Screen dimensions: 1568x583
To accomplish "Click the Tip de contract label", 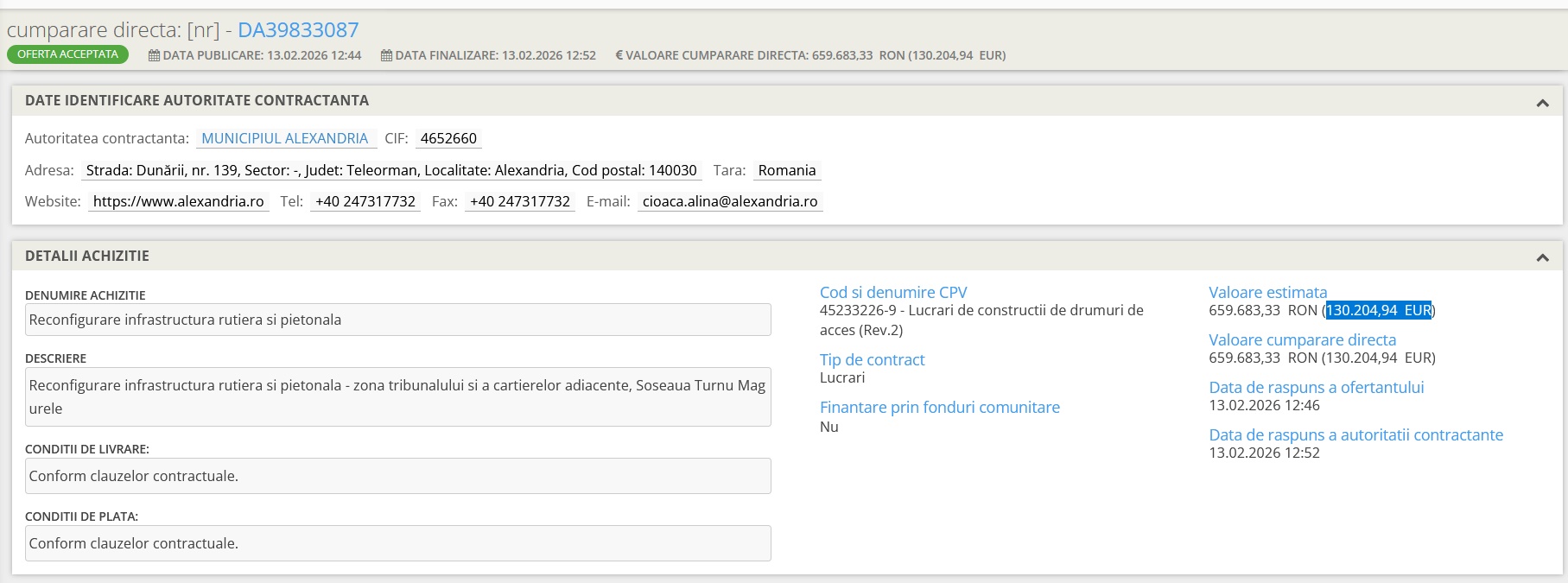I will click(x=872, y=360).
